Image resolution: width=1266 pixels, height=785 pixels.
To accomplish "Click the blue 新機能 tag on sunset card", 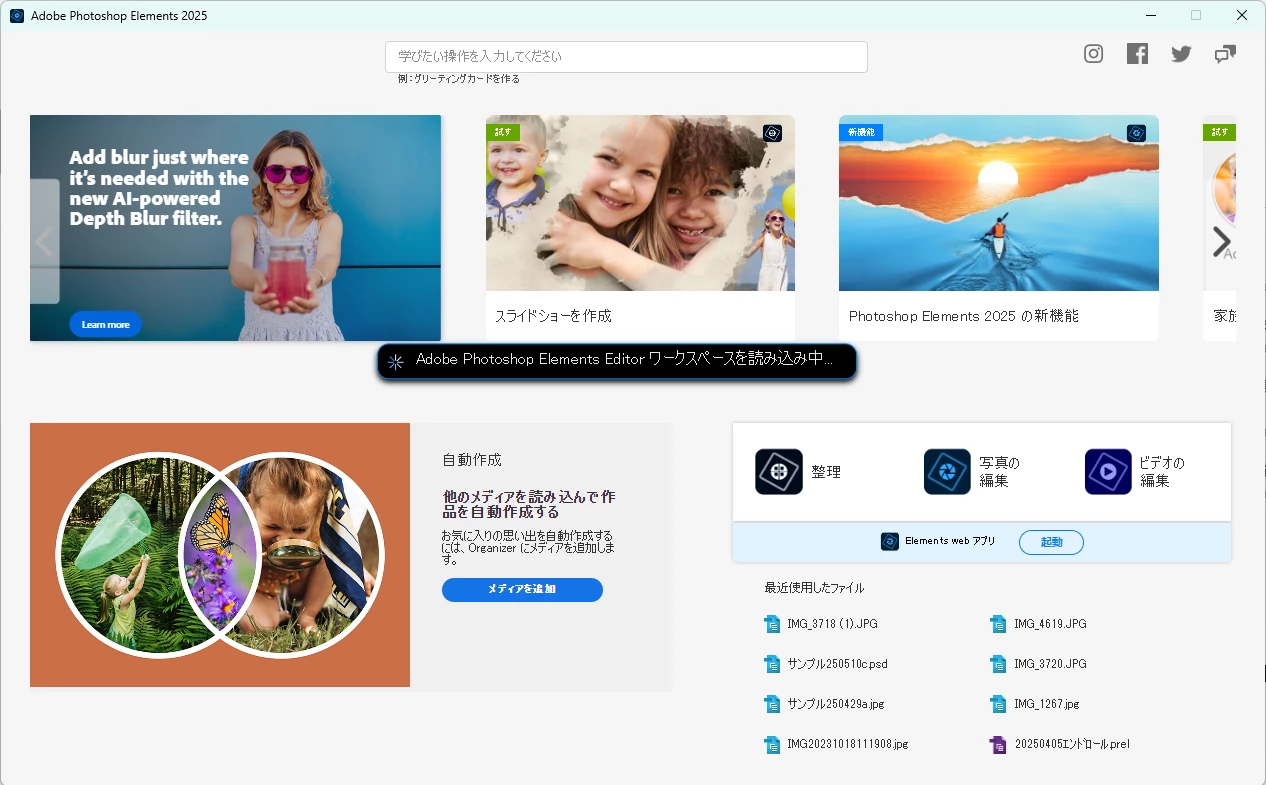I will [861, 132].
